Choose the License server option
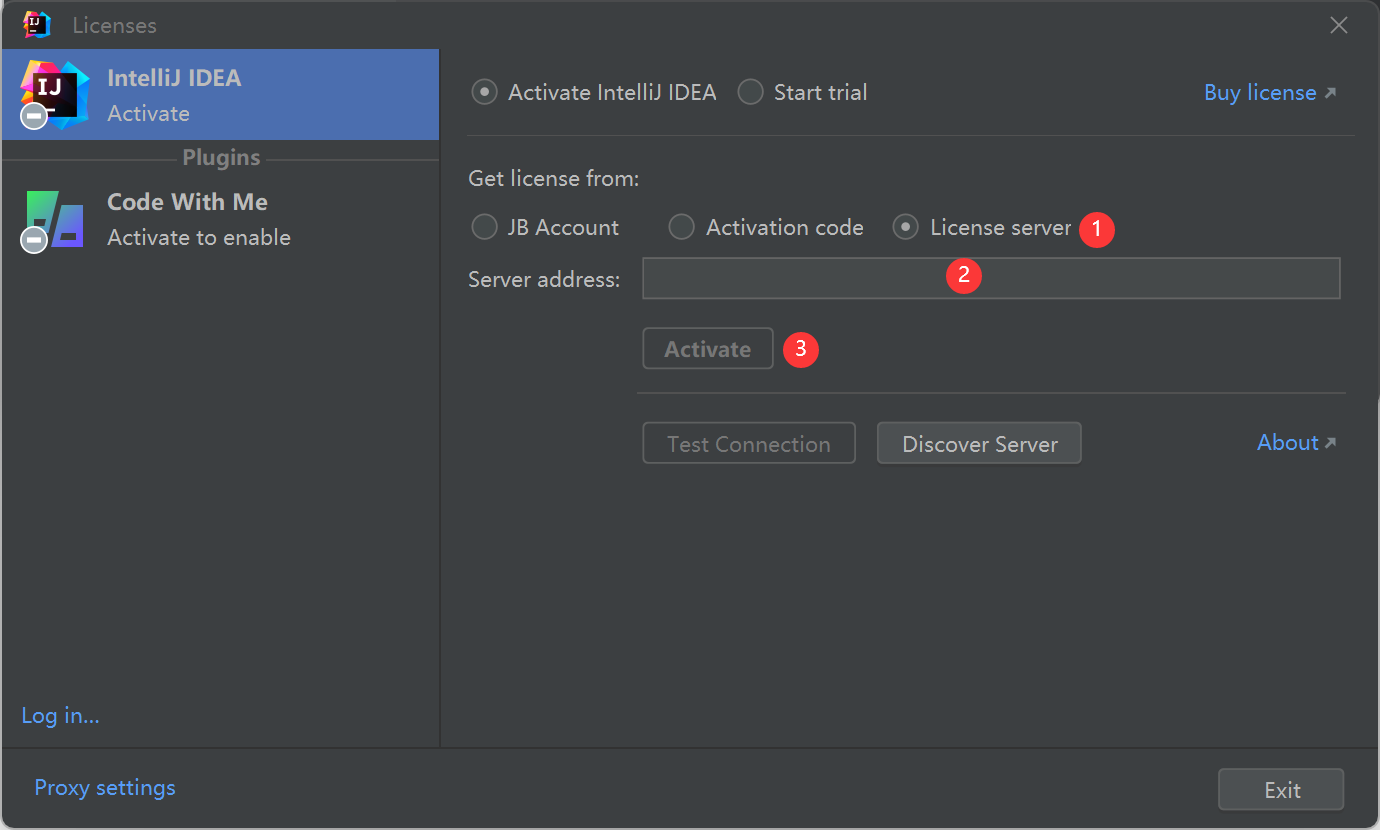The image size is (1380, 830). click(905, 227)
